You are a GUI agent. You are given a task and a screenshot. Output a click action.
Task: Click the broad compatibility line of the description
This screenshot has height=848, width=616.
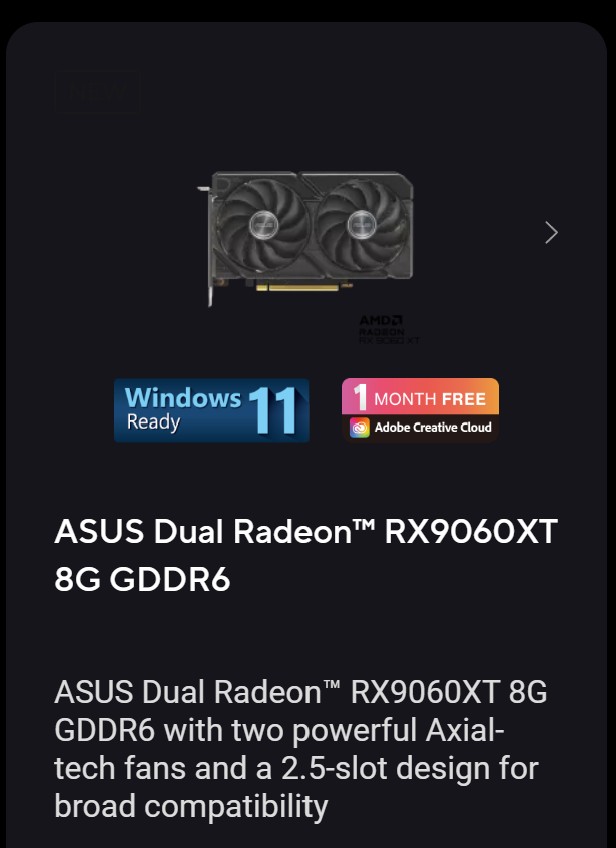point(191,806)
